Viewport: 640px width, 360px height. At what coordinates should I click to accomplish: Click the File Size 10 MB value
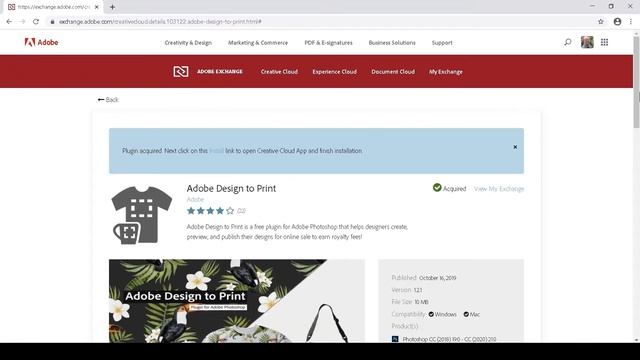[x=421, y=302]
